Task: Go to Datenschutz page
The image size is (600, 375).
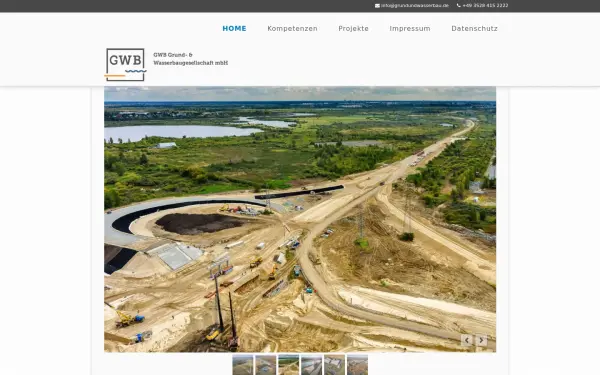Action: 474,29
